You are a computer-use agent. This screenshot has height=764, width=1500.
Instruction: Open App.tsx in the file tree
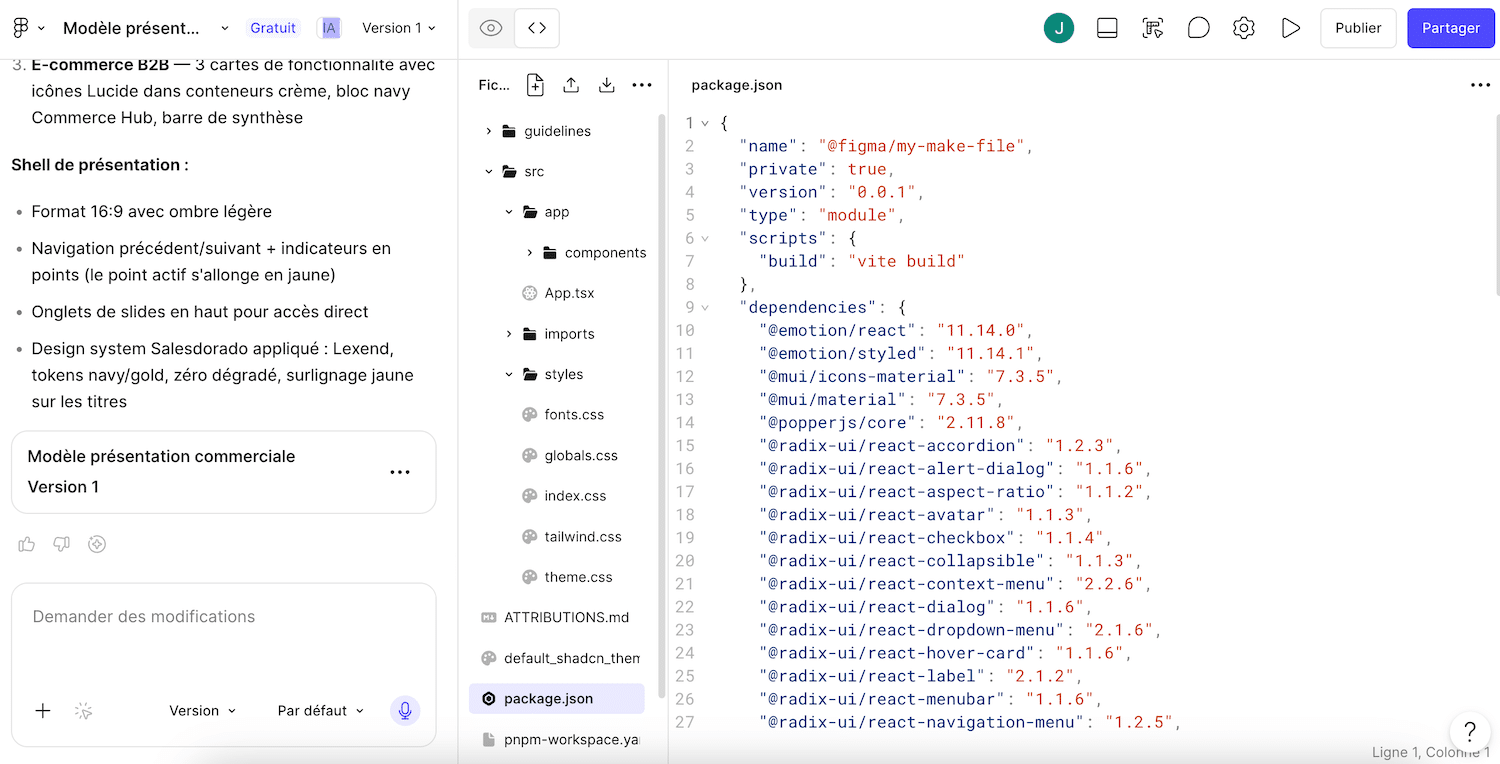pyautogui.click(x=569, y=293)
